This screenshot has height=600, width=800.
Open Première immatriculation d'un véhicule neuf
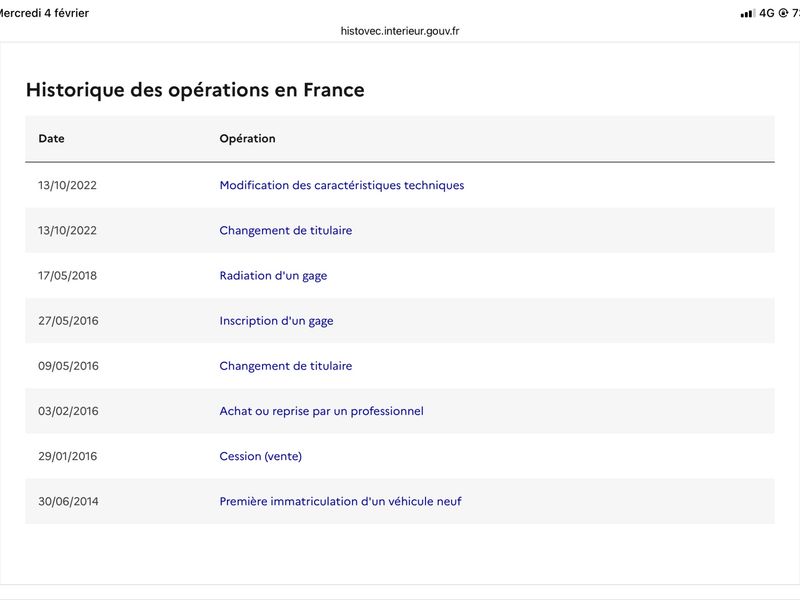[341, 501]
